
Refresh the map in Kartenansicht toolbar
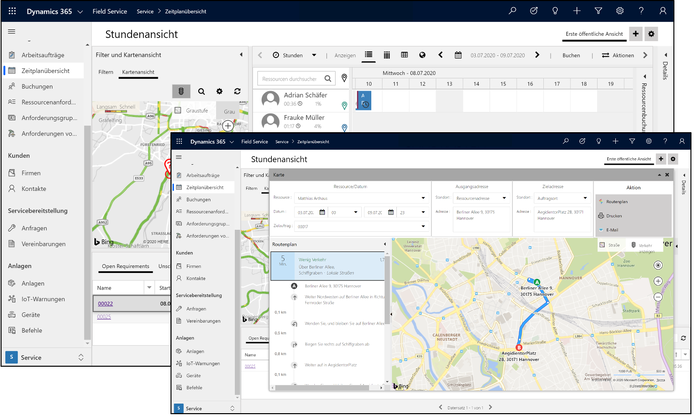tap(237, 91)
